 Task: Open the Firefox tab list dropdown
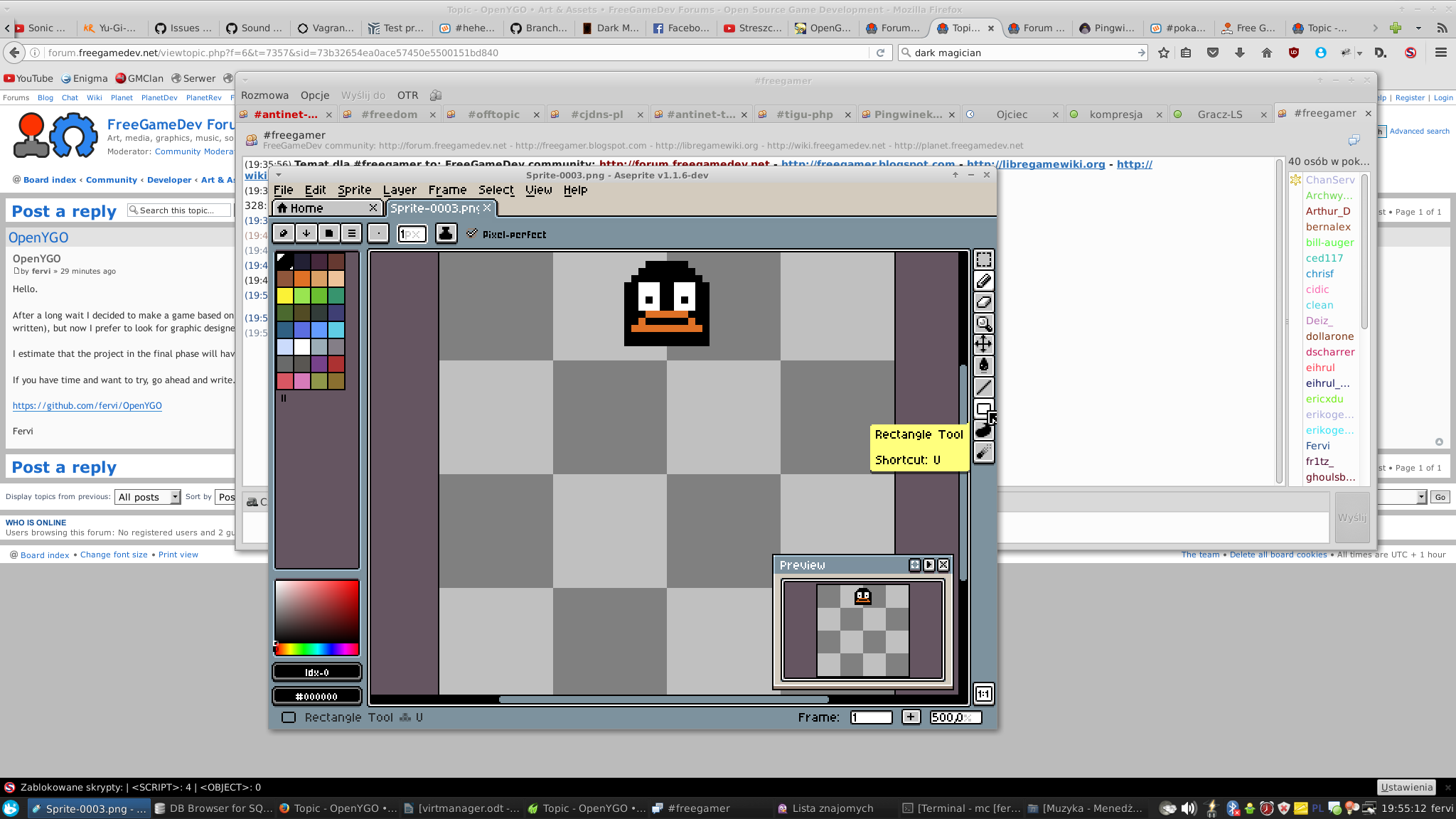1418,28
